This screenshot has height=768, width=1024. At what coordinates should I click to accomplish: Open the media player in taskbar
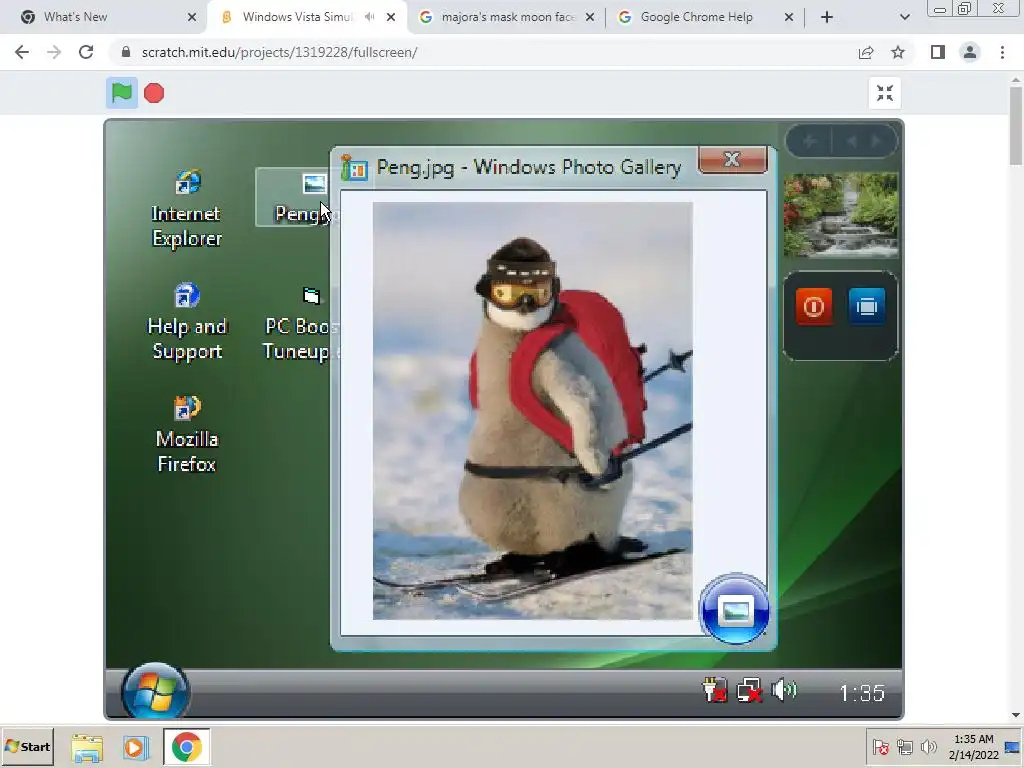tap(135, 747)
